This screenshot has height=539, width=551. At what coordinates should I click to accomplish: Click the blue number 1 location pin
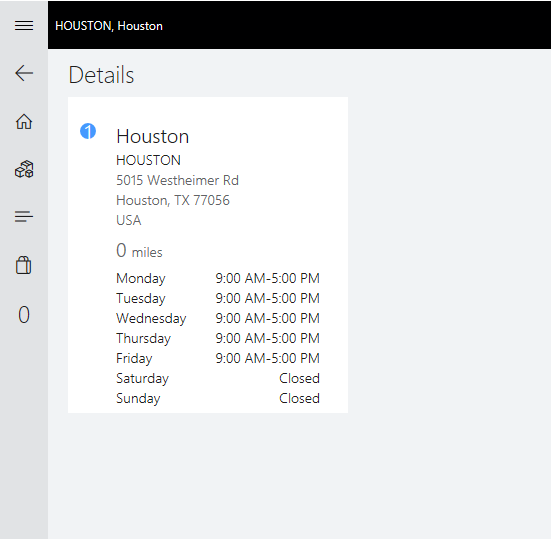[x=88, y=131]
